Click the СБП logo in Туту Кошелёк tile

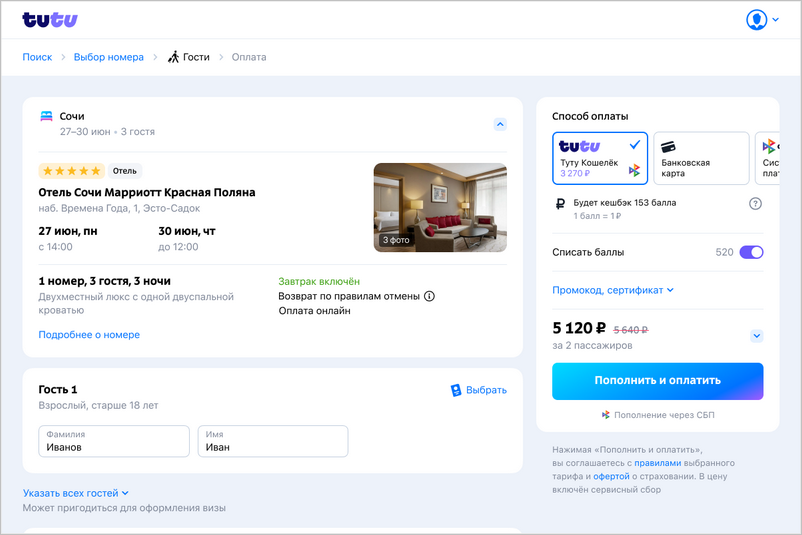tap(634, 170)
